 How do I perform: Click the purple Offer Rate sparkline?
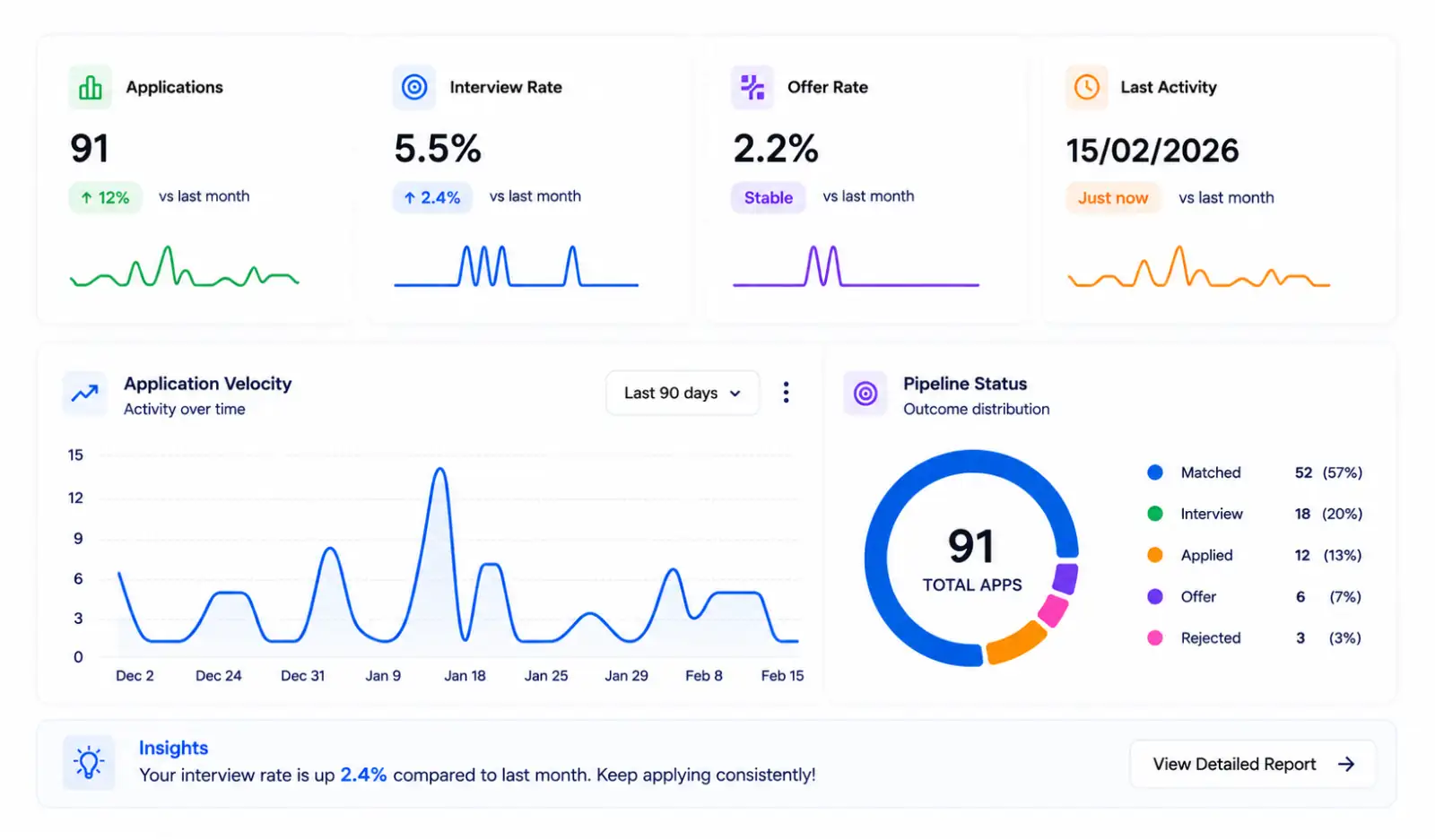tap(856, 266)
